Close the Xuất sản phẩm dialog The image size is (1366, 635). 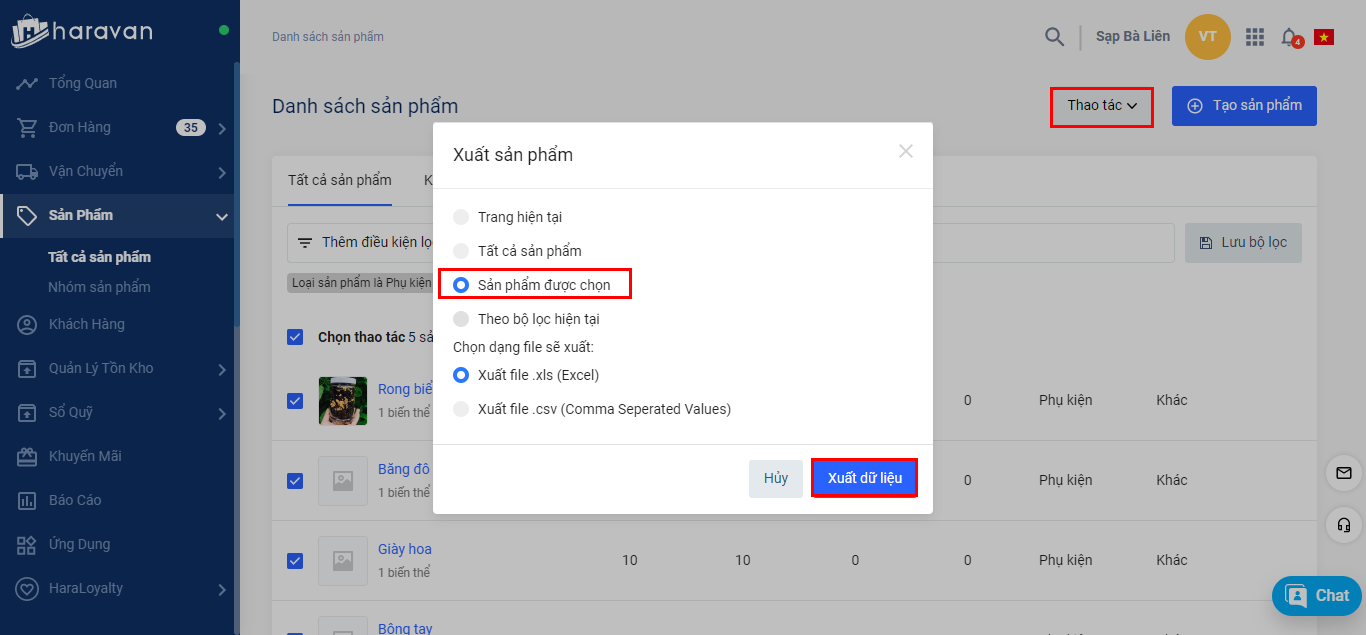pos(906,152)
